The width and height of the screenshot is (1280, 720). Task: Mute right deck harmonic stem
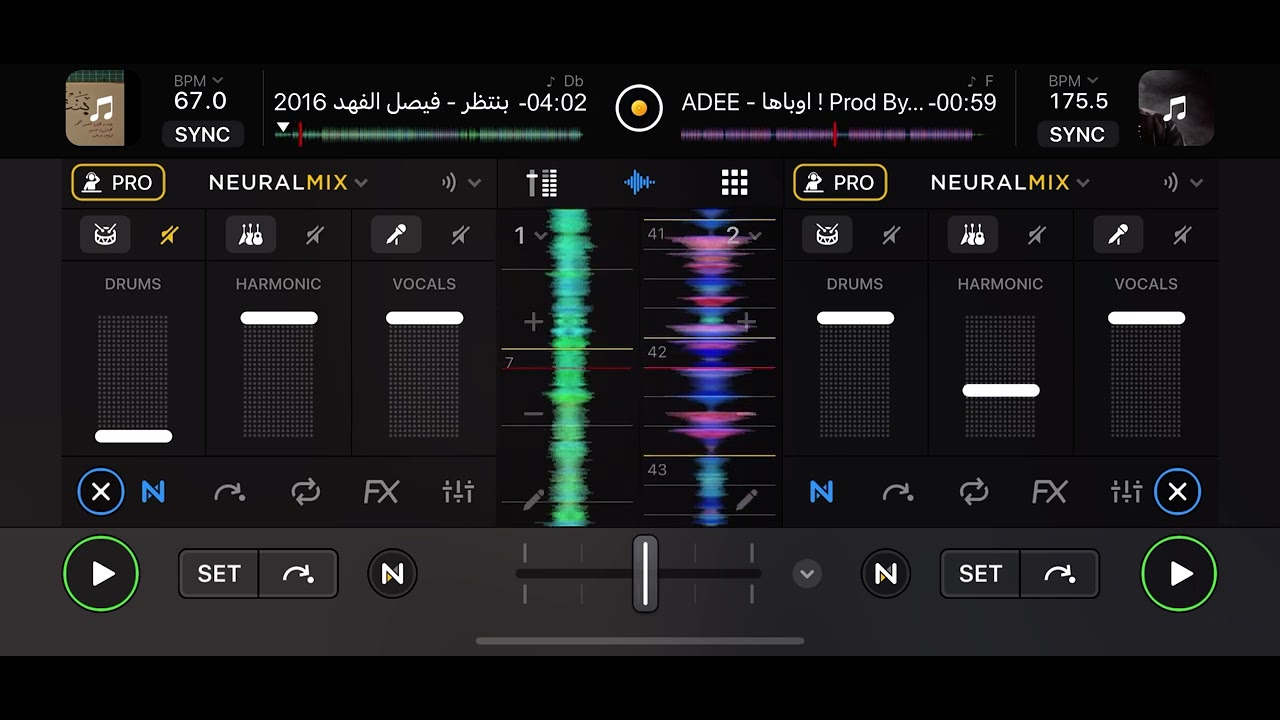1037,235
